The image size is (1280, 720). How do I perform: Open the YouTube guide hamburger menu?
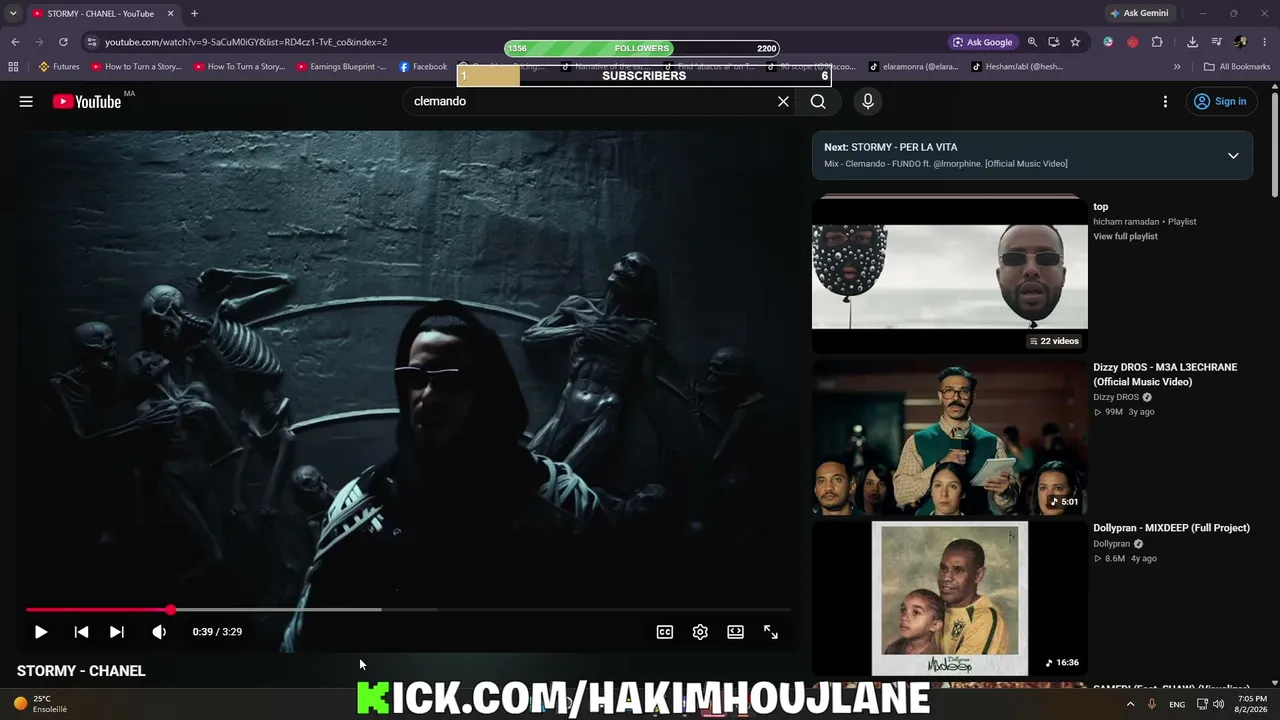coord(26,101)
